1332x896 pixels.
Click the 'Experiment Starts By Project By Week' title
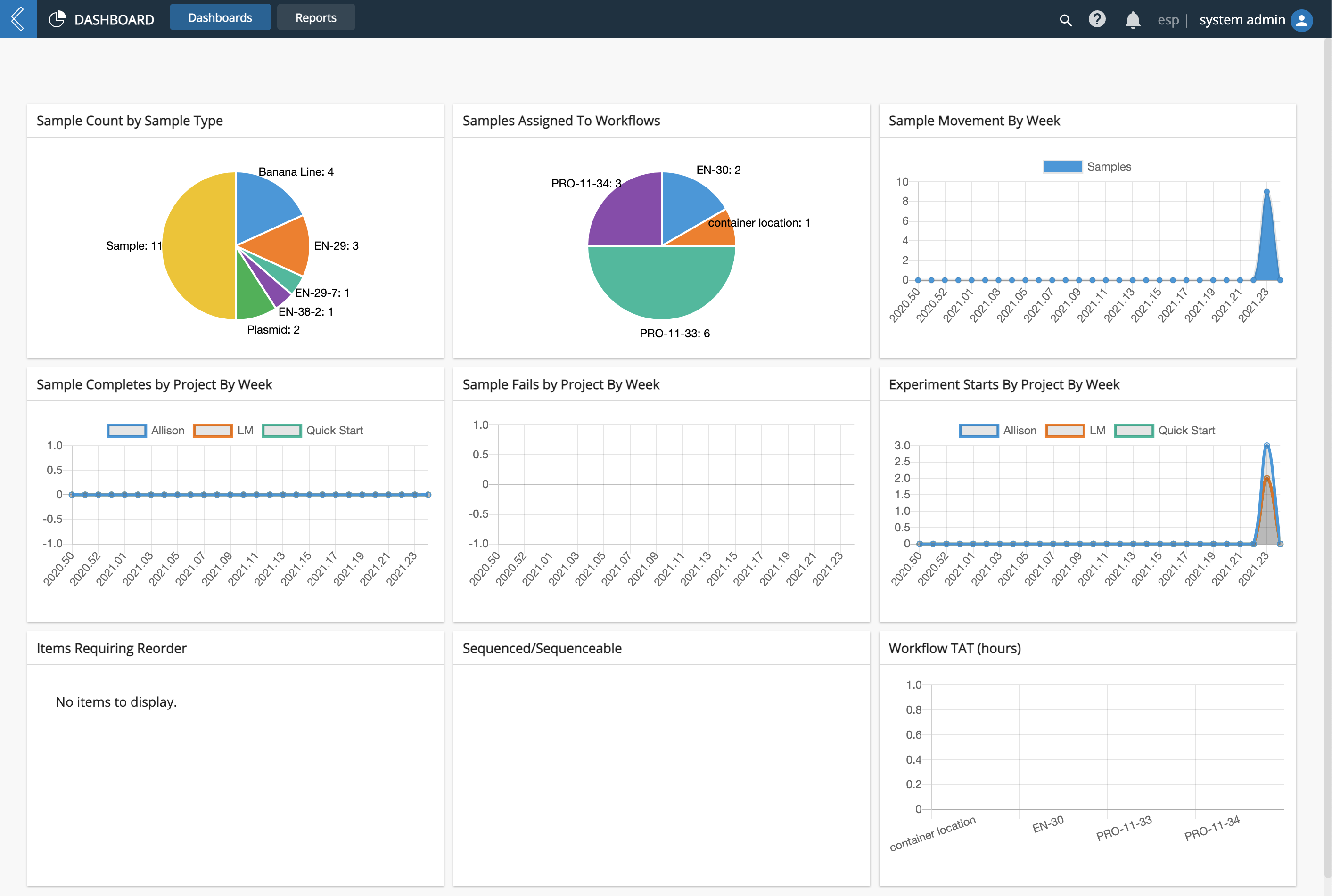pos(1004,384)
